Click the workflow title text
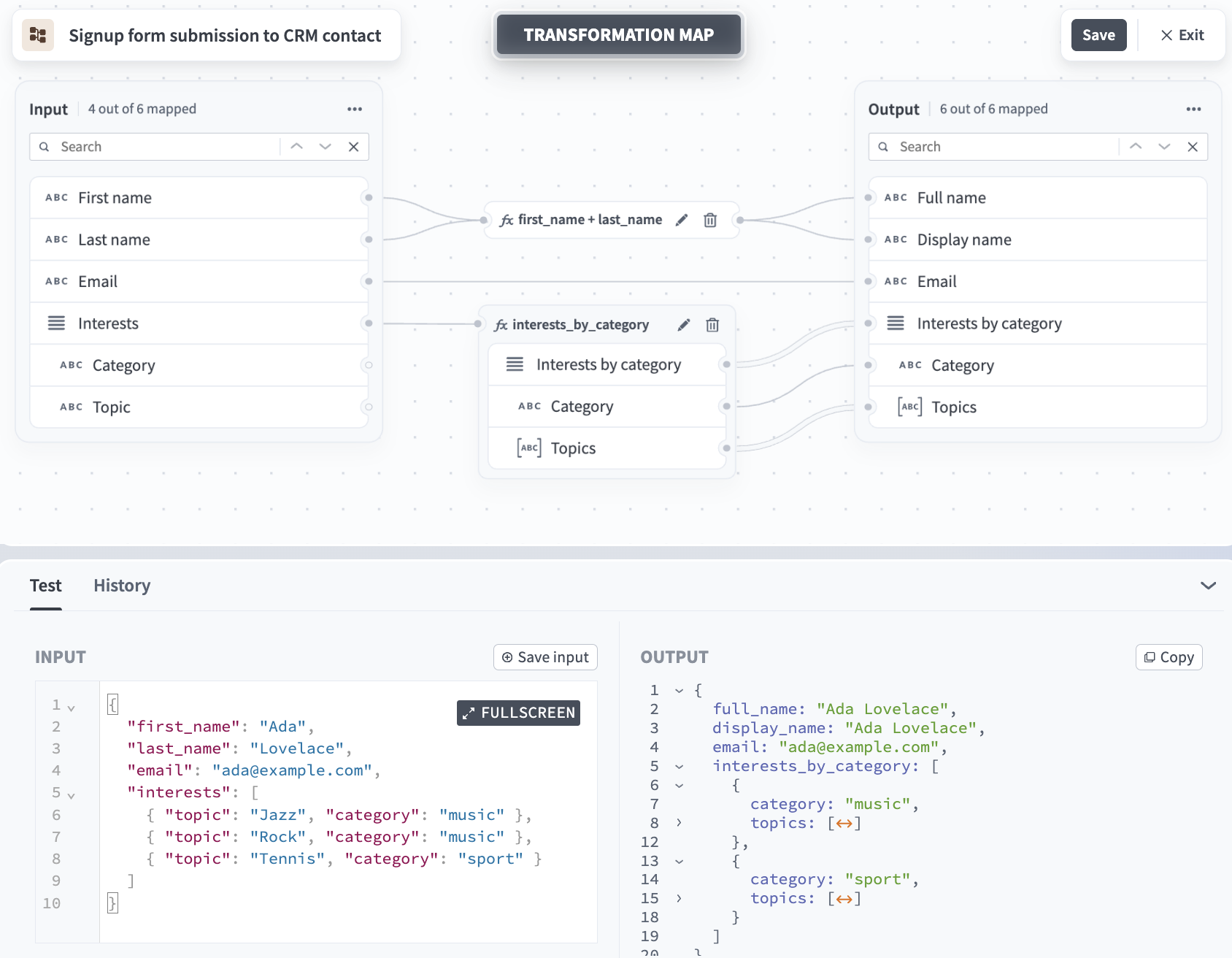 [225, 35]
